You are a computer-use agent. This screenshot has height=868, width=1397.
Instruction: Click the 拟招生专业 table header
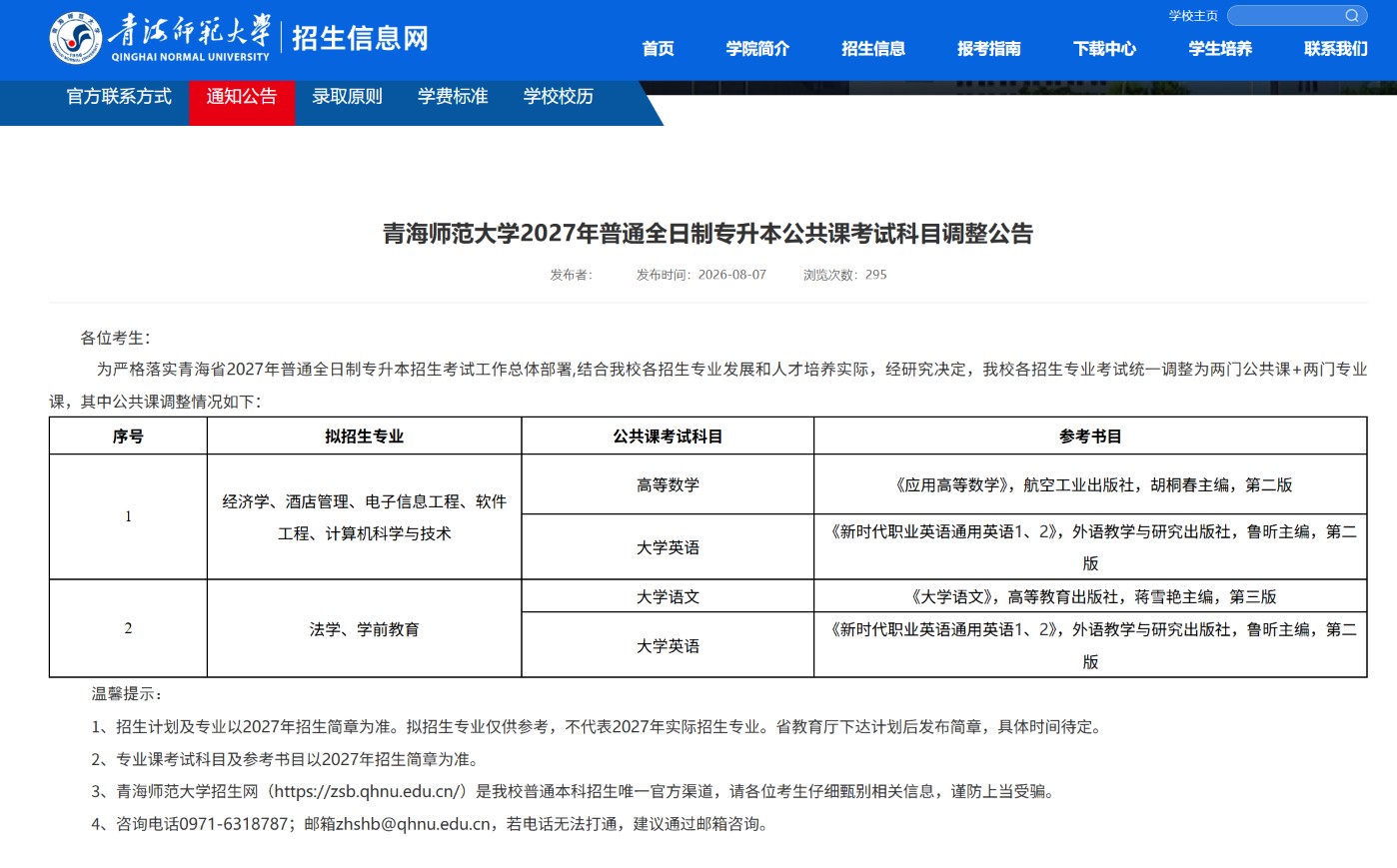(x=365, y=436)
